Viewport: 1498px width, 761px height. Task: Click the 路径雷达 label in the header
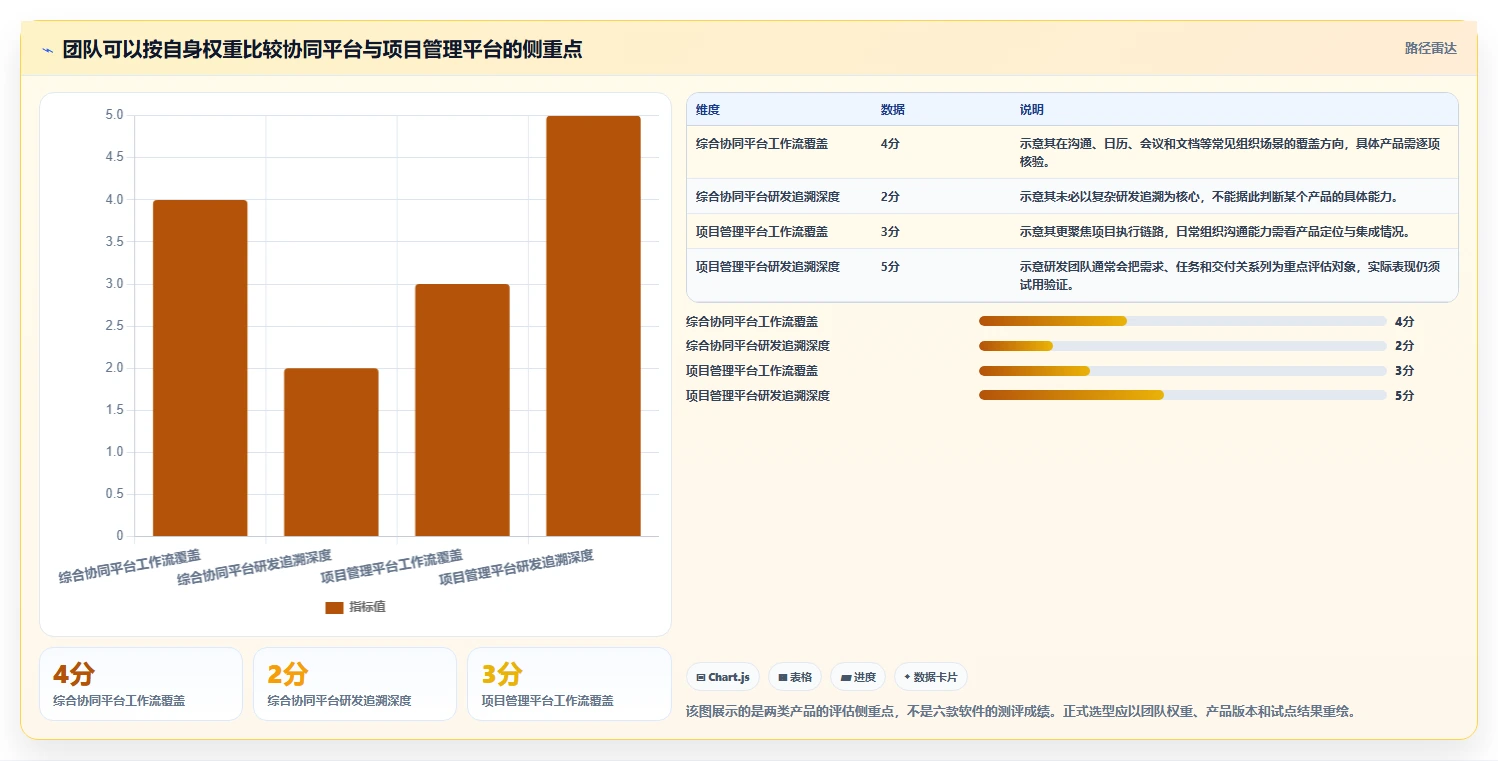click(x=1431, y=48)
